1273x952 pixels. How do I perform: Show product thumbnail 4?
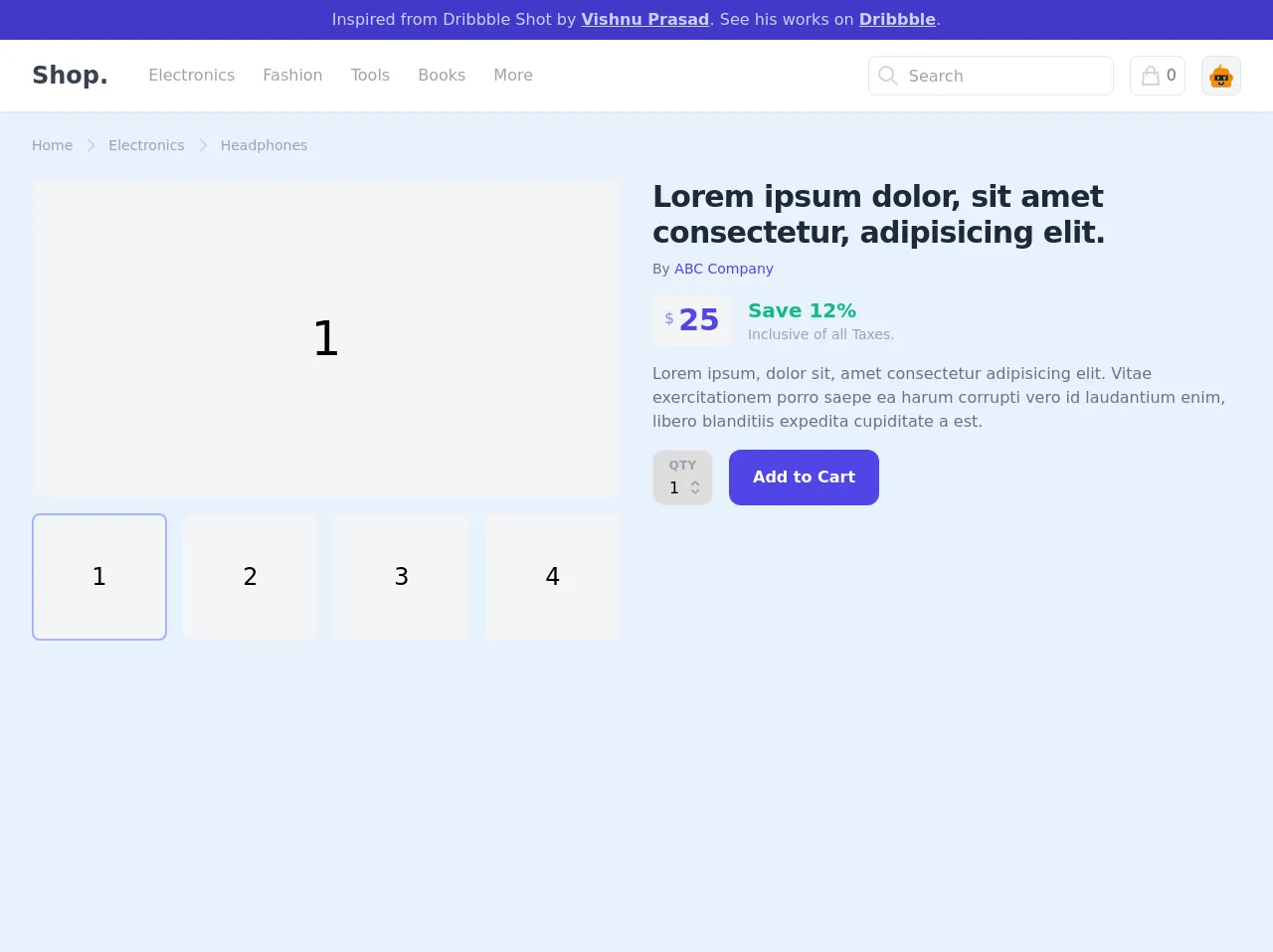[x=553, y=577]
